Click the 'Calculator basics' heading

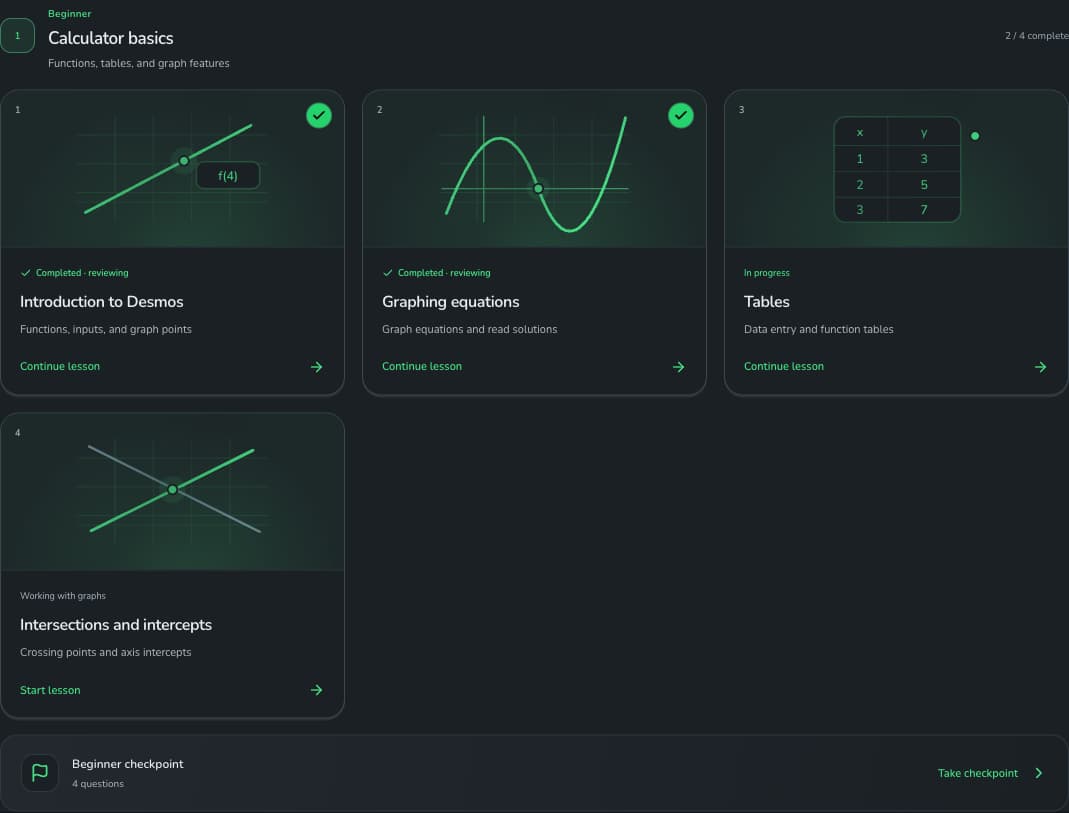pos(110,37)
